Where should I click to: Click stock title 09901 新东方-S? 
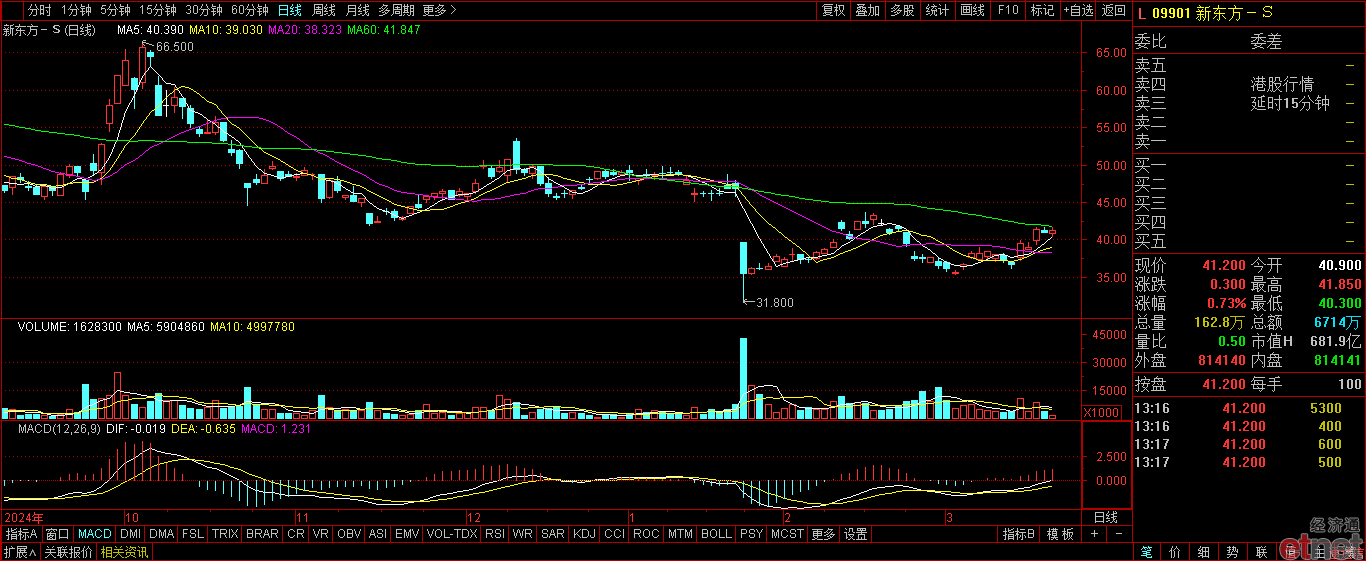(x=1214, y=12)
